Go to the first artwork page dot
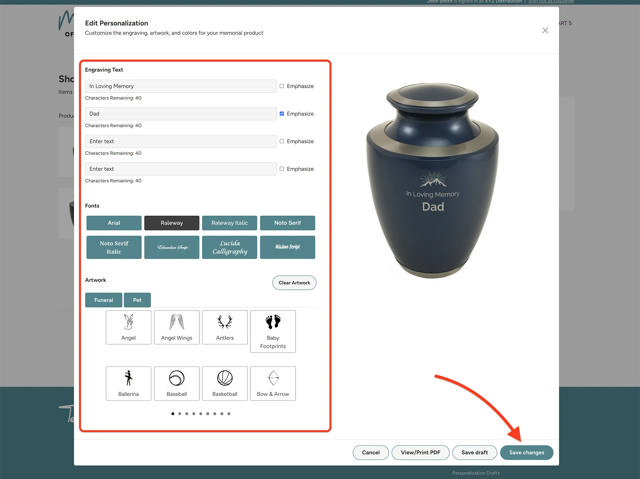The height and width of the screenshot is (479, 640). click(x=173, y=414)
